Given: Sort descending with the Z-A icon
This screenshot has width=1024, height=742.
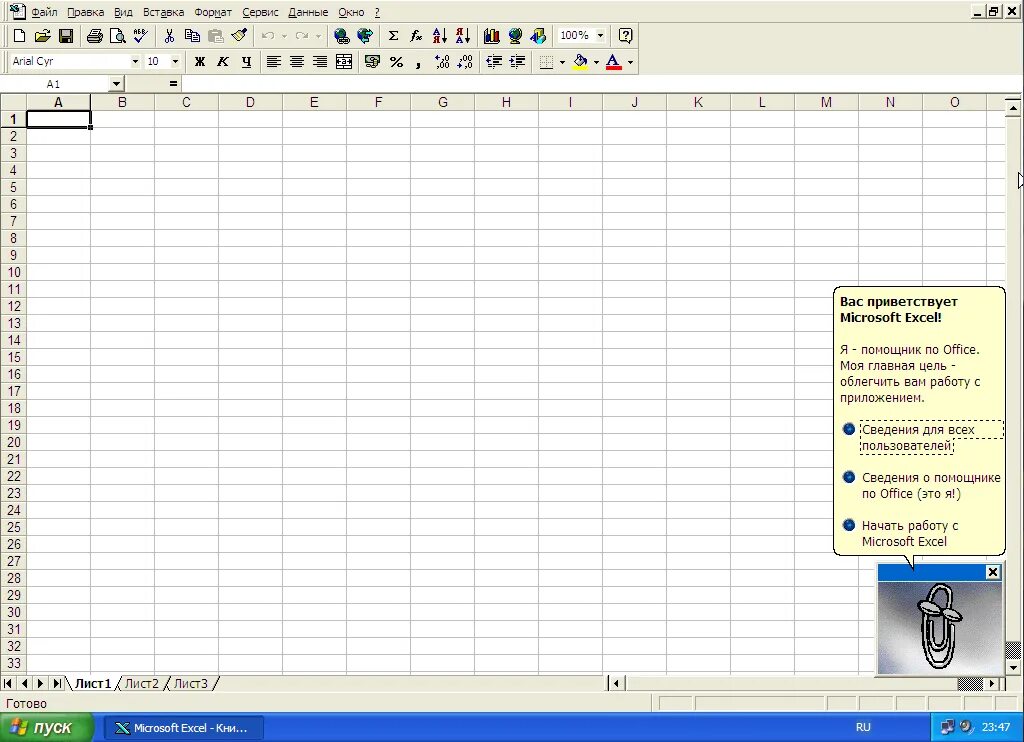Looking at the screenshot, I should pos(462,36).
